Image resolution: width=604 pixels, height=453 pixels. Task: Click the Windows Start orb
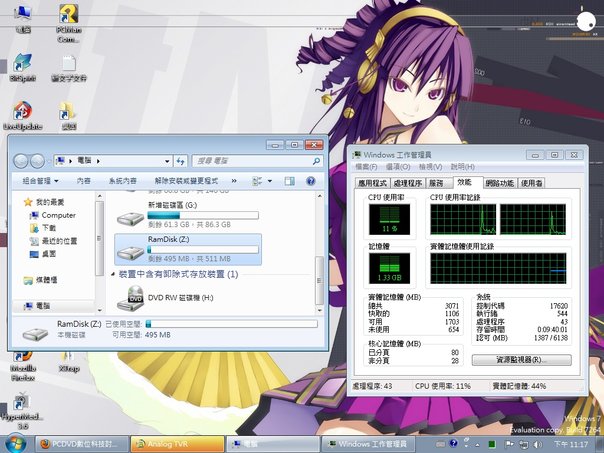pyautogui.click(x=16, y=443)
